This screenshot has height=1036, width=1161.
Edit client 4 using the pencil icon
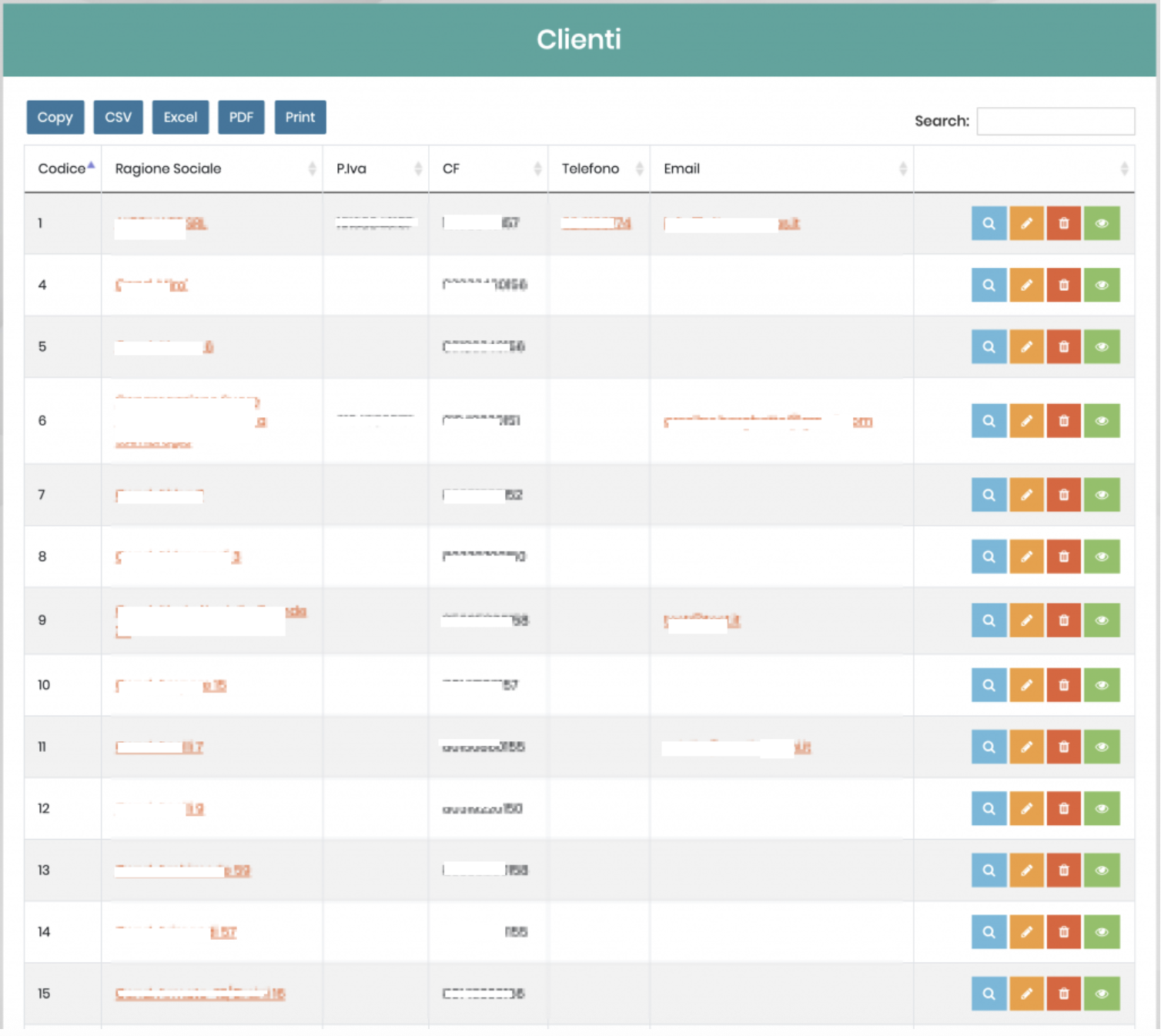[x=1026, y=285]
